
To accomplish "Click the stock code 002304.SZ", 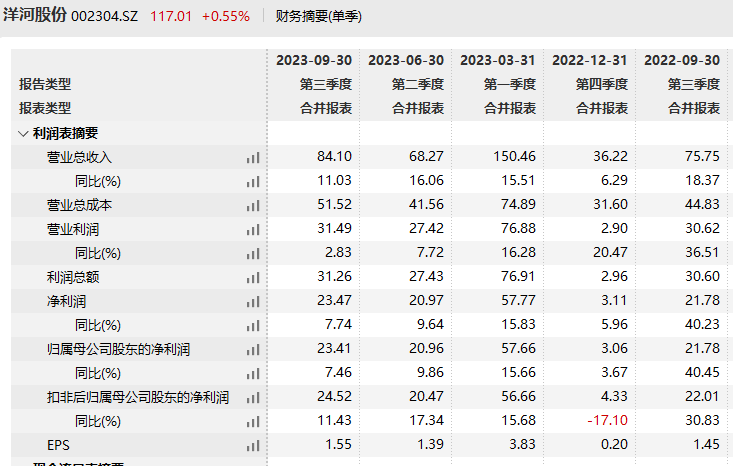I will (104, 16).
